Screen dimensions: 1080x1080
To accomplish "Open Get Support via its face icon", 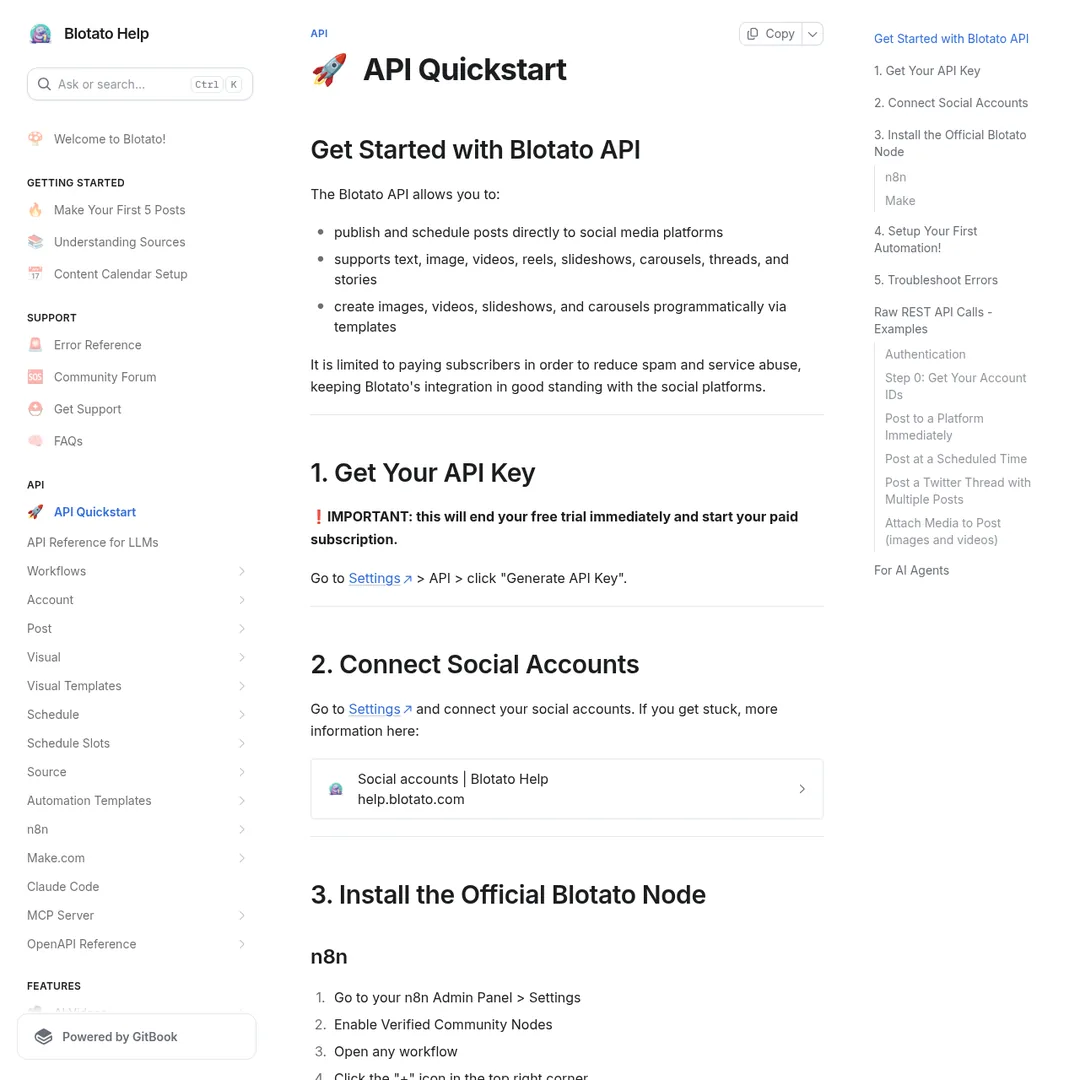I will point(35,408).
